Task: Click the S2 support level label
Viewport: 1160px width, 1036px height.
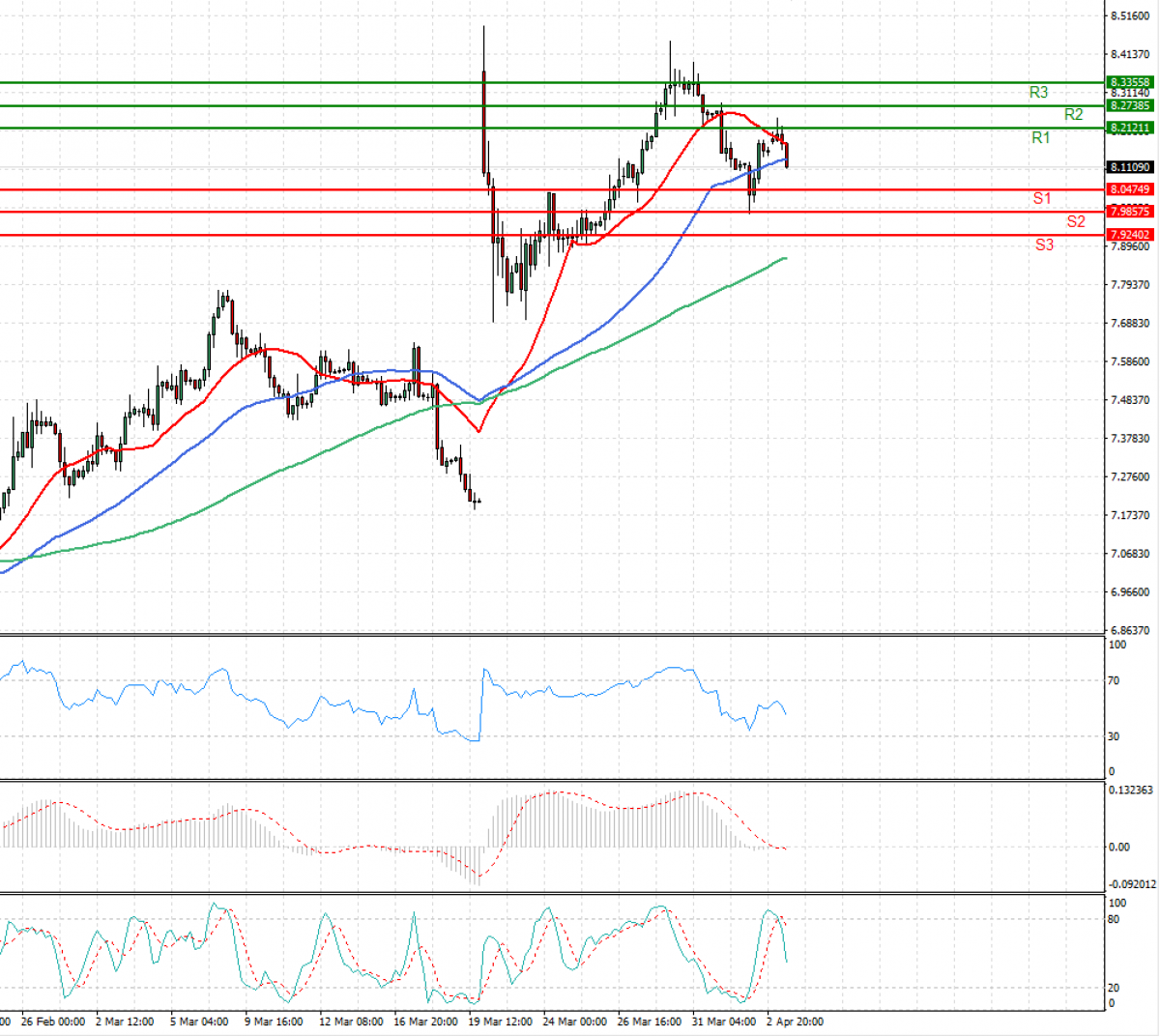Action: (1076, 221)
